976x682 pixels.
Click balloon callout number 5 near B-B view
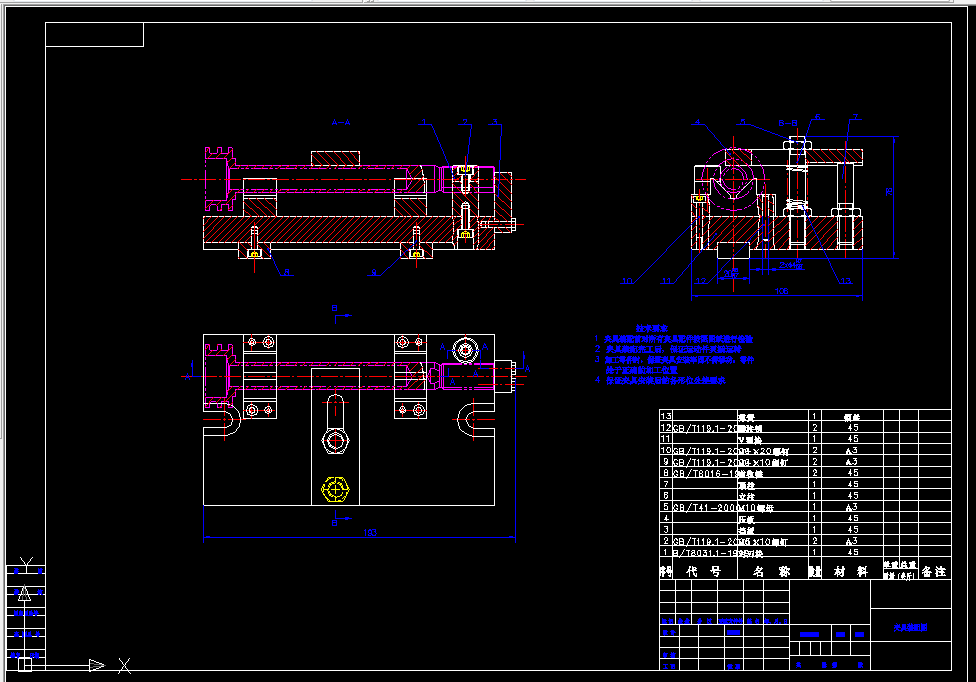point(743,123)
